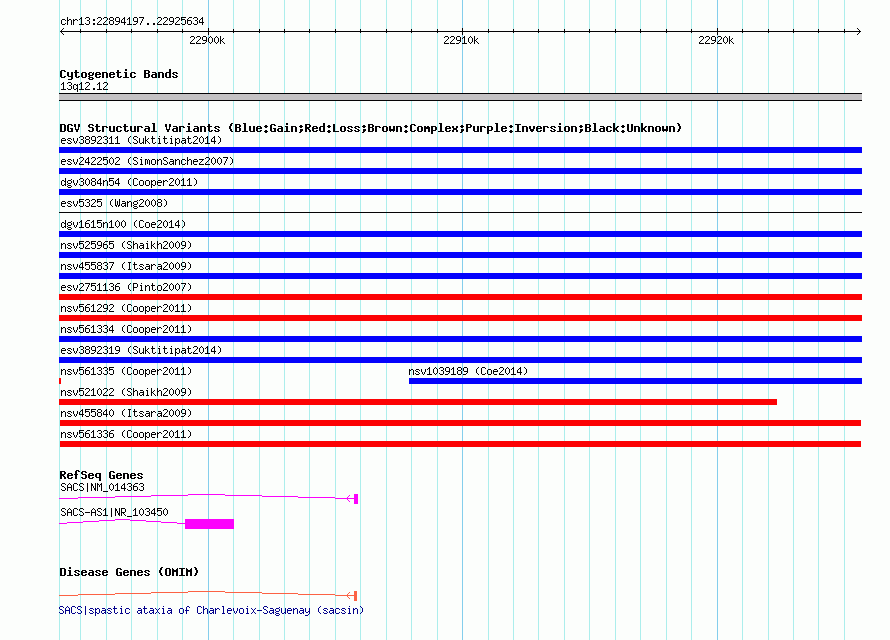890x640 pixels.
Task: Select the thin black line under esv5325
Action: [x=460, y=213]
